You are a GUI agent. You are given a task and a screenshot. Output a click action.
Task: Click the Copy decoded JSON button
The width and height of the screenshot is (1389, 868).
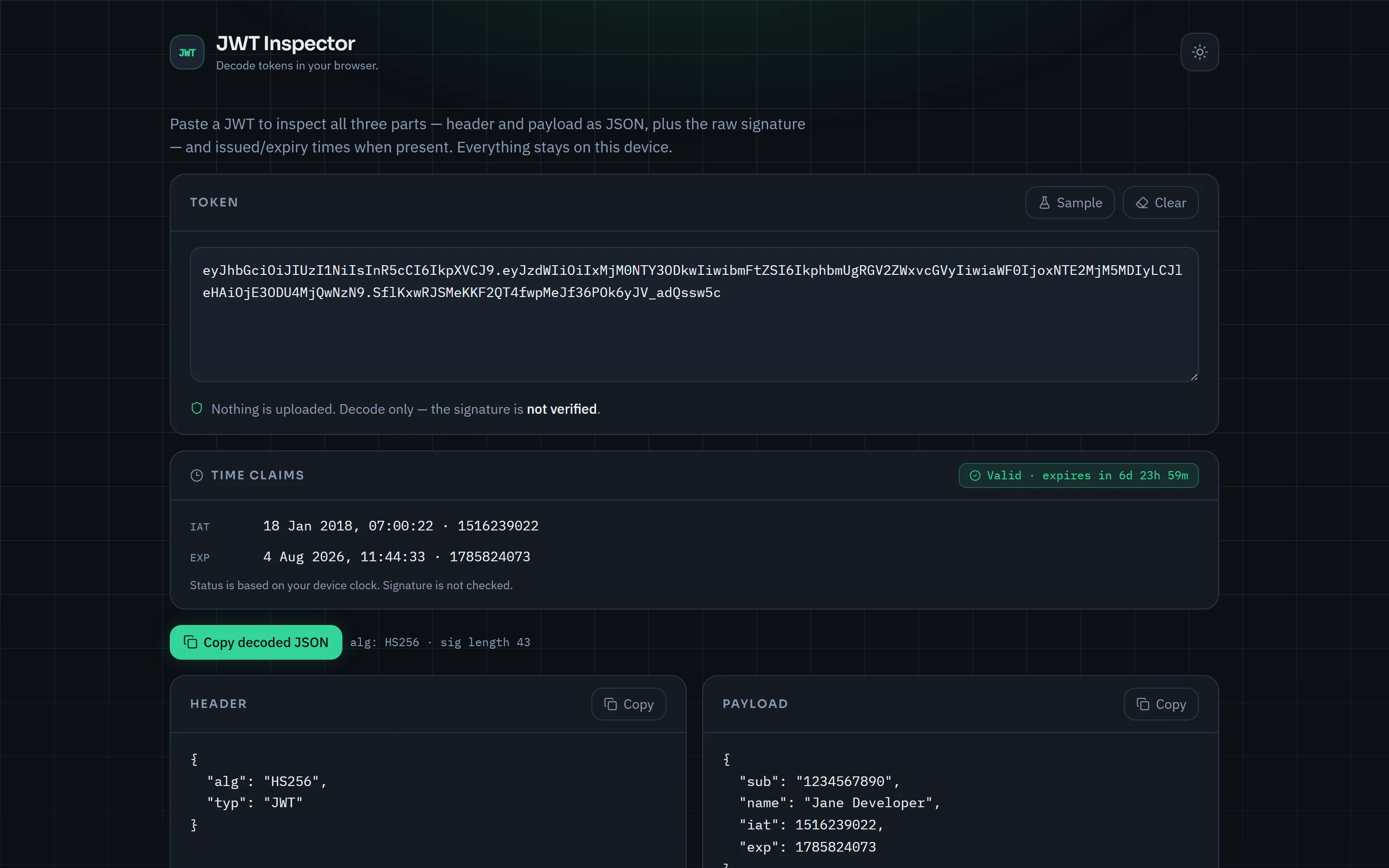tap(256, 642)
